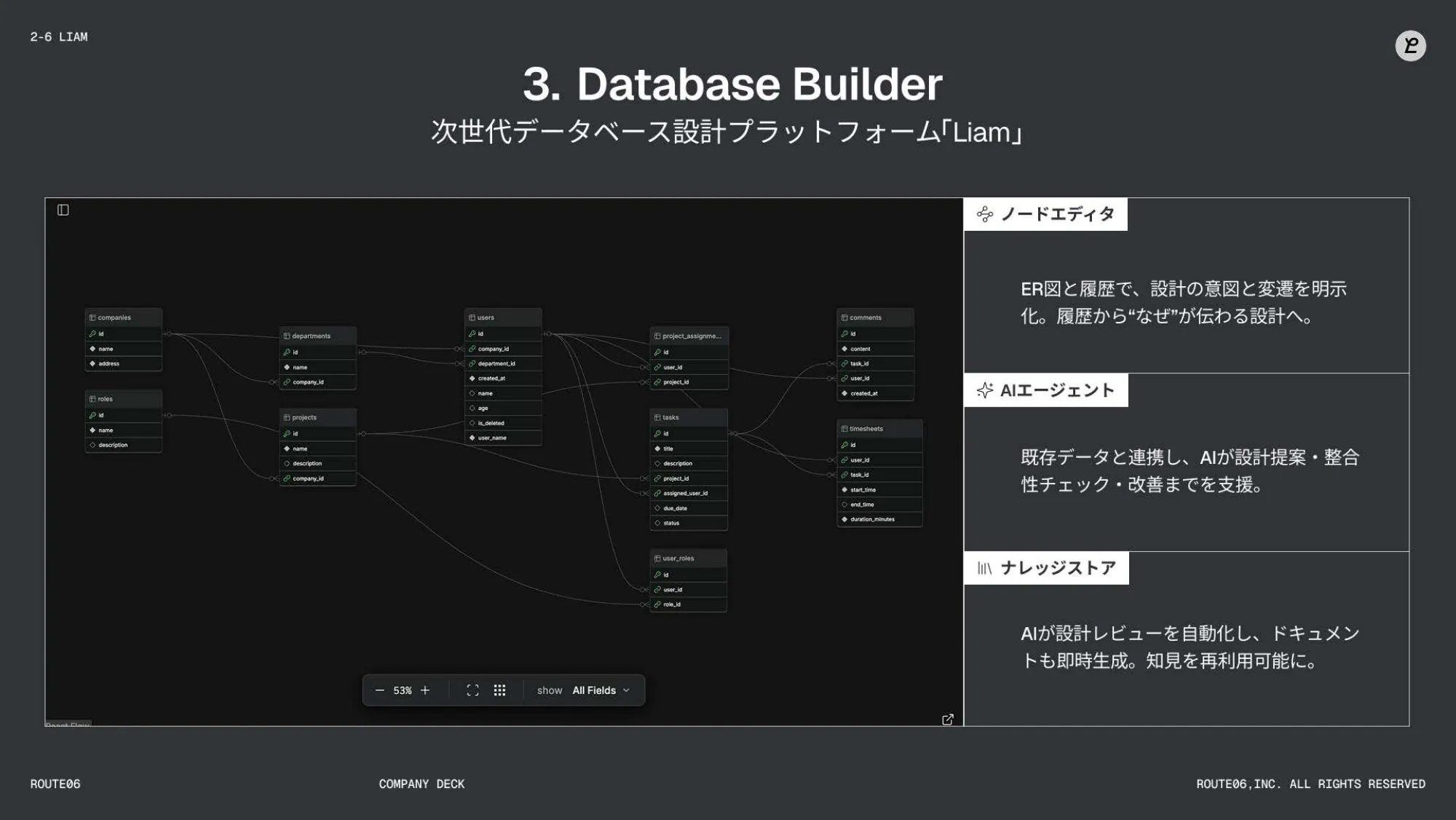The height and width of the screenshot is (820, 1456).
Task: Toggle the sidebar panel icon
Action: 63,210
